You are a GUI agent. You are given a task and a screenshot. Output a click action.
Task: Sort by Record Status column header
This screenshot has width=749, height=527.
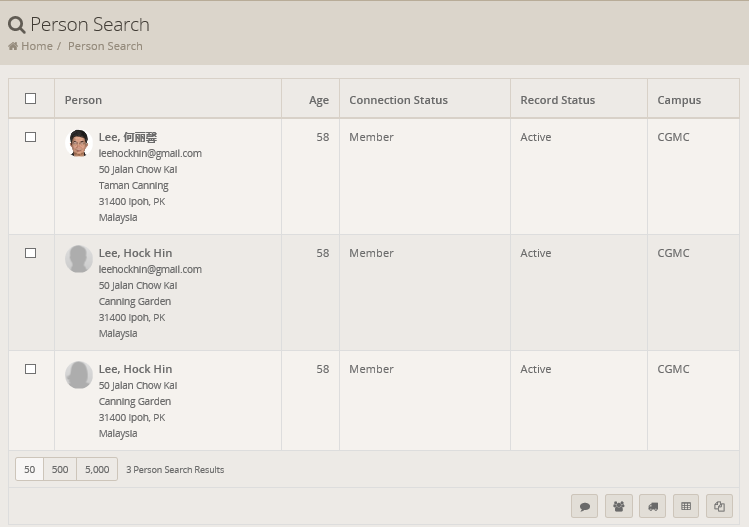[x=557, y=100]
